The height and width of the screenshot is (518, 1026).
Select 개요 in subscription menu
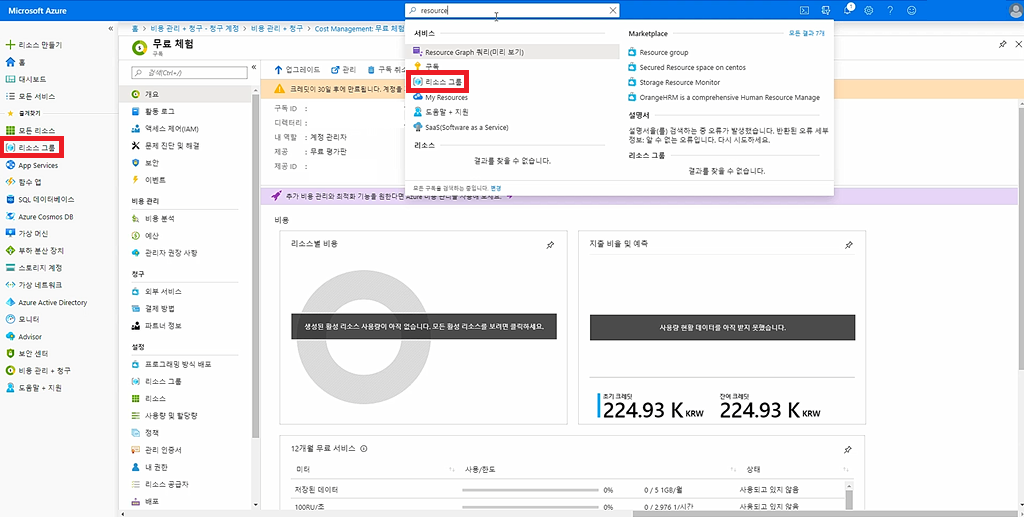coord(187,94)
